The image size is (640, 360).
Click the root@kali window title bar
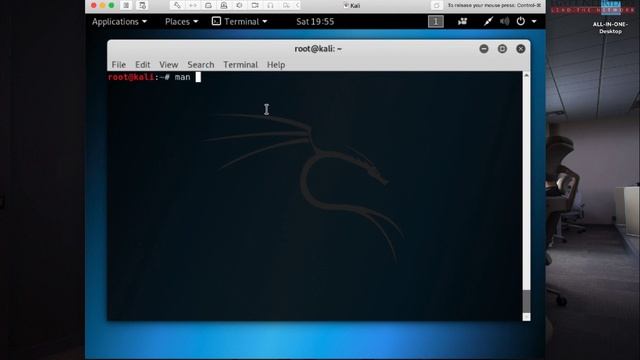[318, 49]
